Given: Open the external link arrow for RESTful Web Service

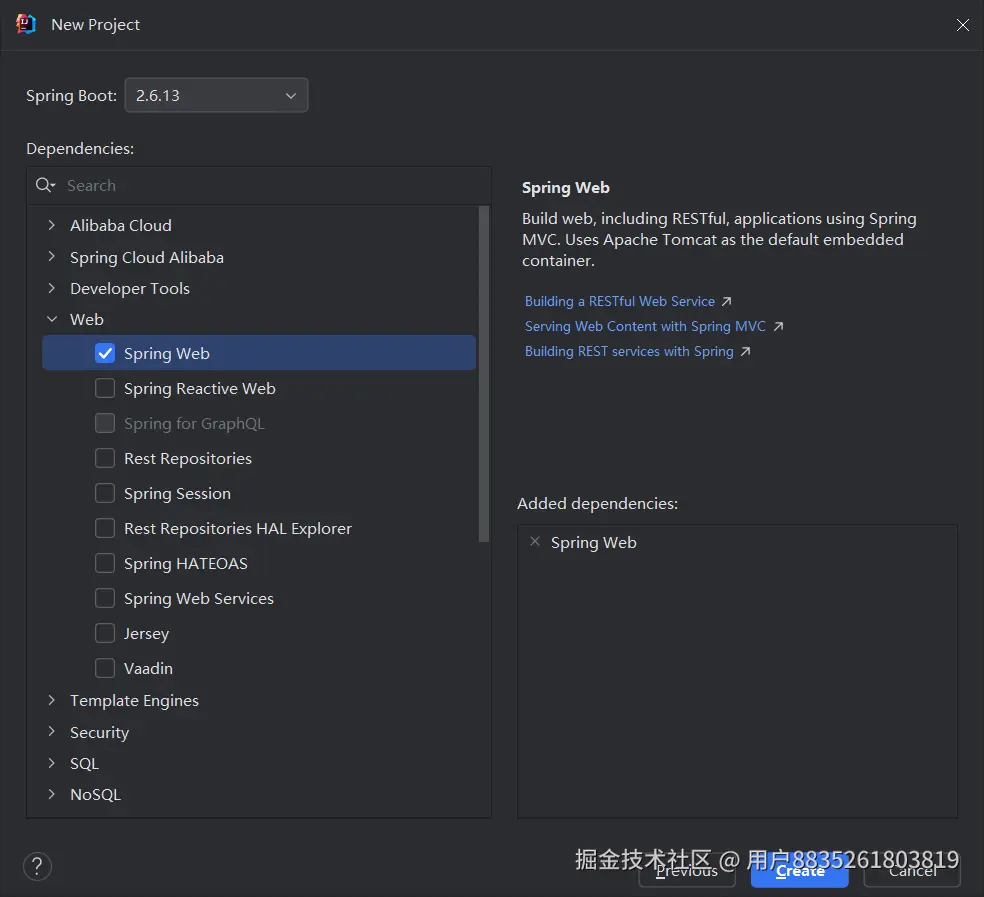Looking at the screenshot, I should point(727,301).
